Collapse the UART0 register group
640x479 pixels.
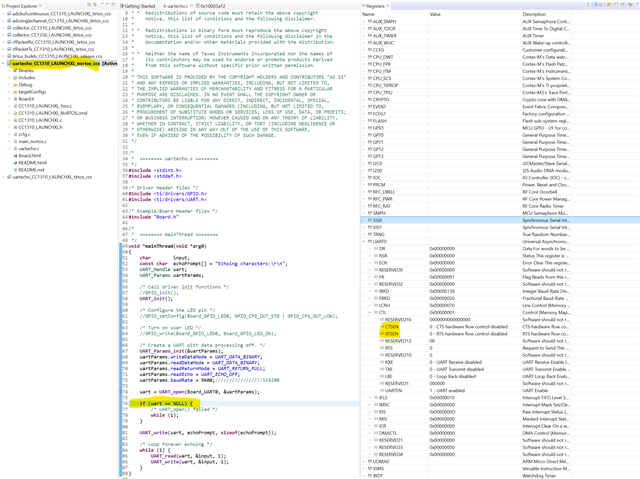pyautogui.click(x=364, y=242)
